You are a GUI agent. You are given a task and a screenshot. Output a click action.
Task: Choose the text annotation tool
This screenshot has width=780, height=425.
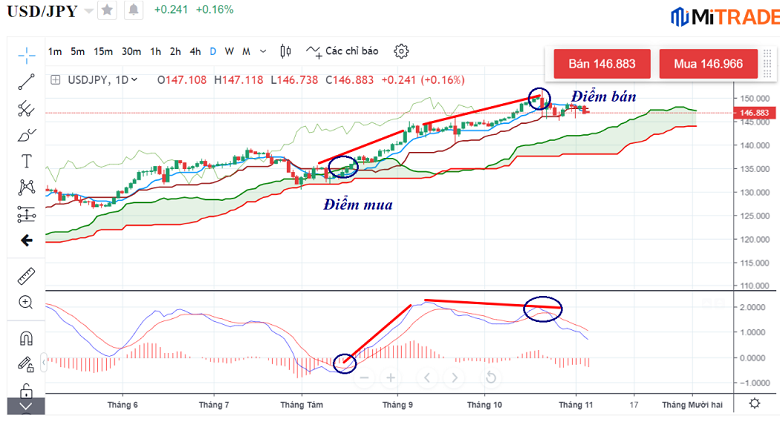click(27, 160)
